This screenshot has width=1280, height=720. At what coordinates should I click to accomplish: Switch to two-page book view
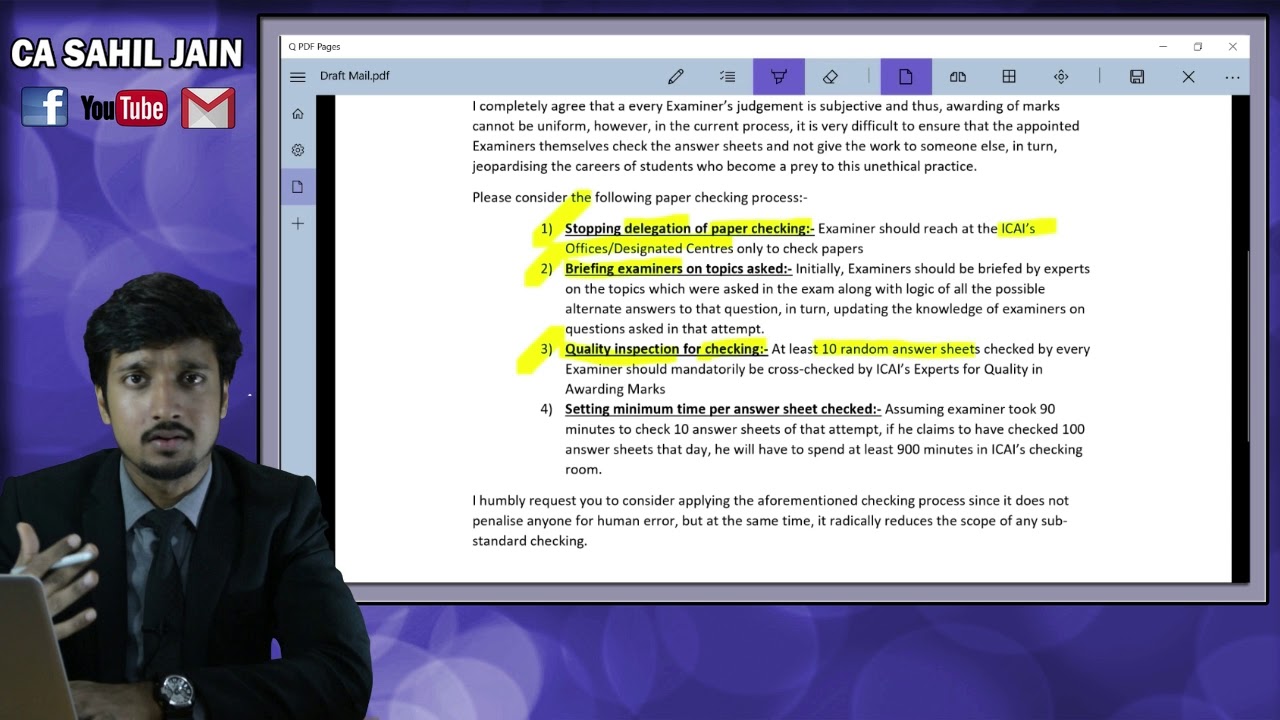point(958,77)
